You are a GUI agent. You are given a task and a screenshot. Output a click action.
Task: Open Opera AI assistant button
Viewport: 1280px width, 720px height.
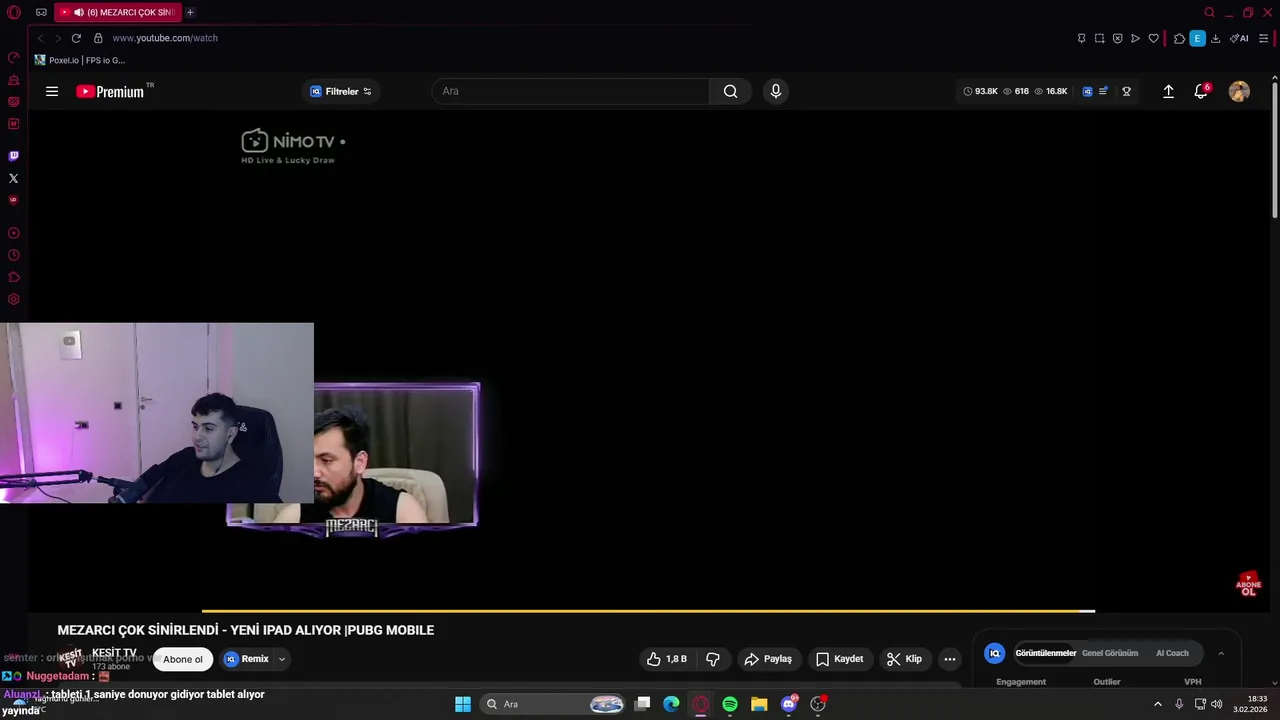click(x=1239, y=38)
